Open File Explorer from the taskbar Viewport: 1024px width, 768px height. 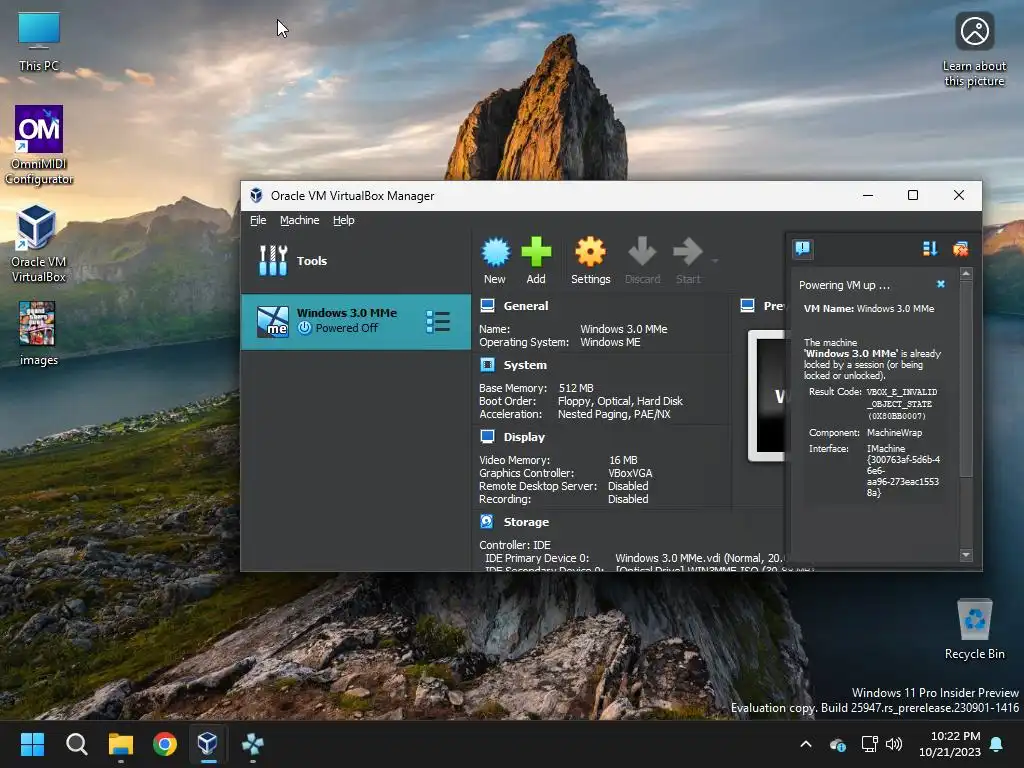coord(121,744)
